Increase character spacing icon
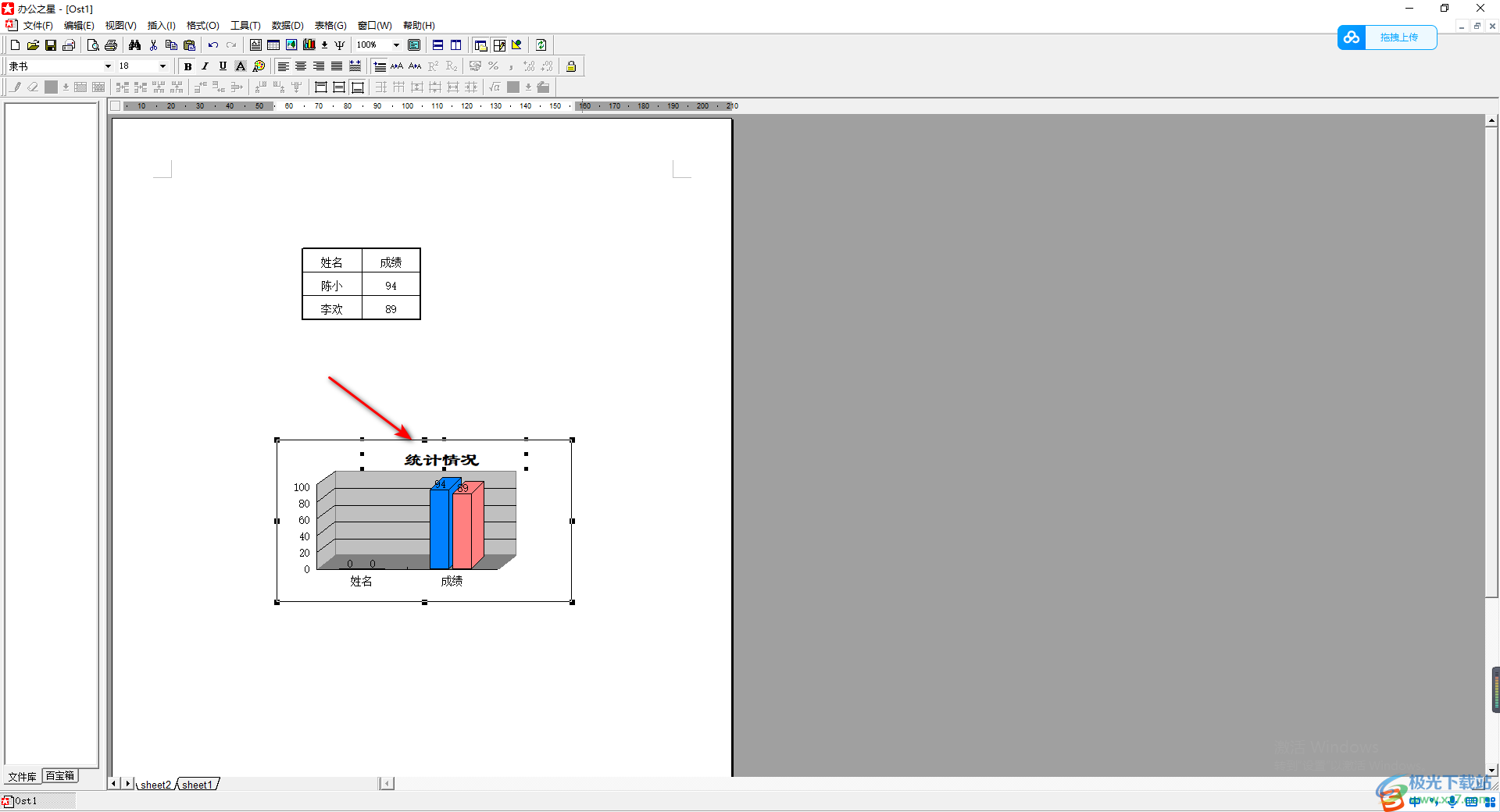This screenshot has width=1500, height=812. point(398,66)
